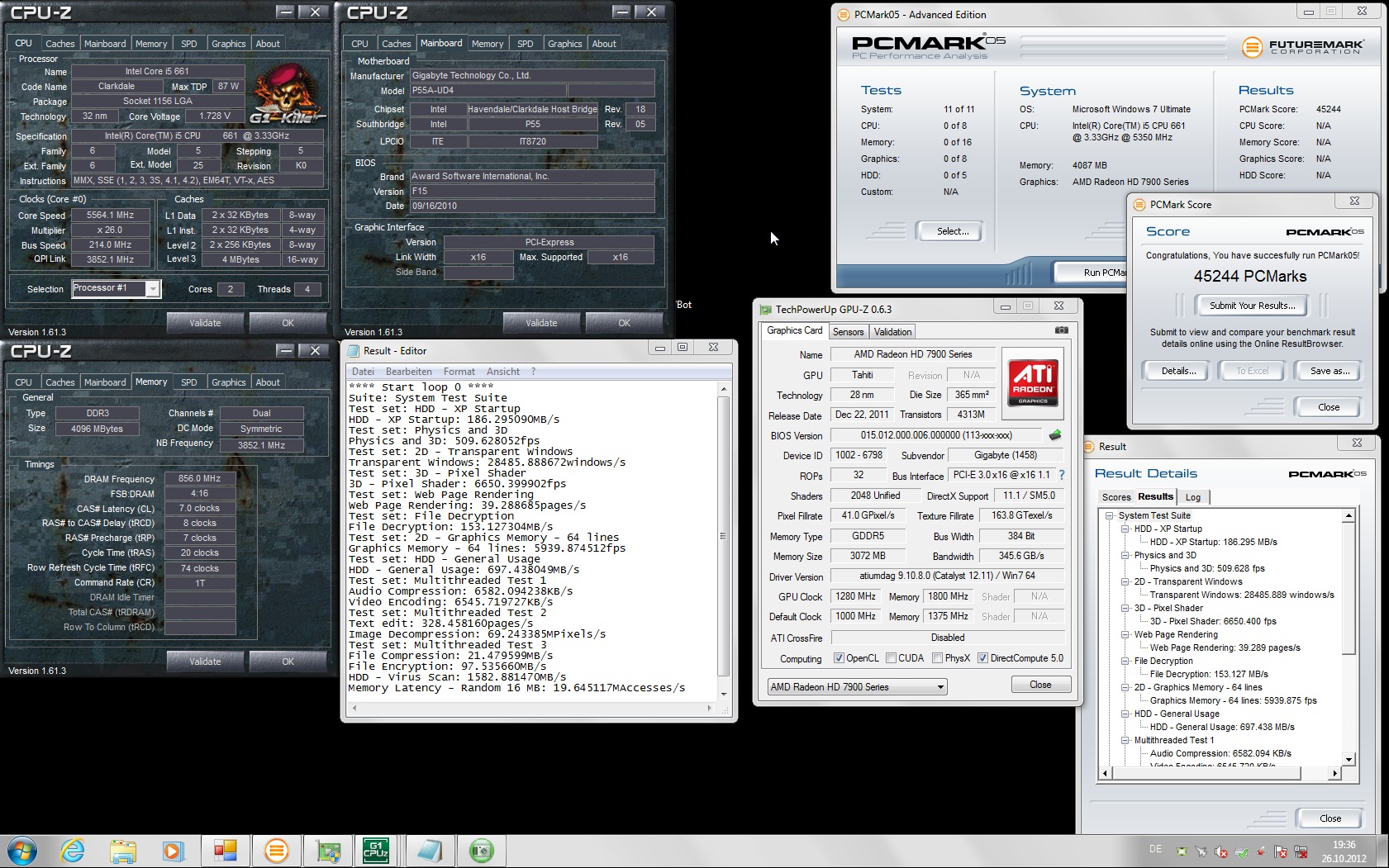Screen dimensions: 1389x868
Task: Click the G1-Killer logo in CPU-Z
Action: pyautogui.click(x=288, y=94)
